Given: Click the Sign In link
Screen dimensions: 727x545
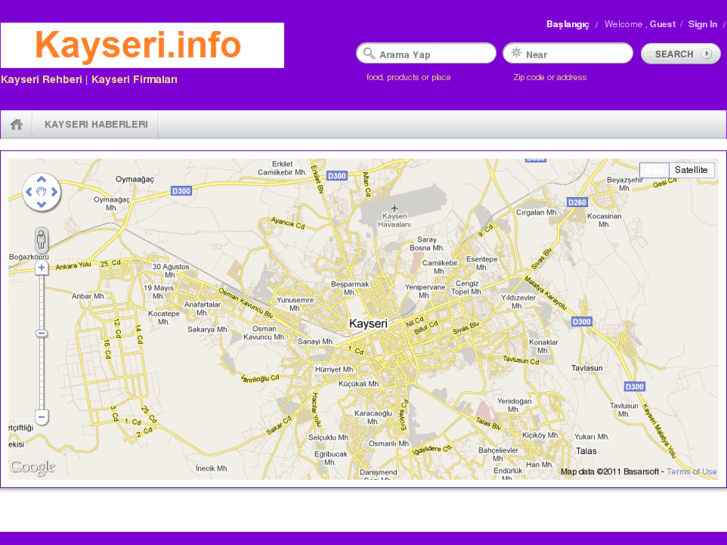Looking at the screenshot, I should click(x=702, y=24).
